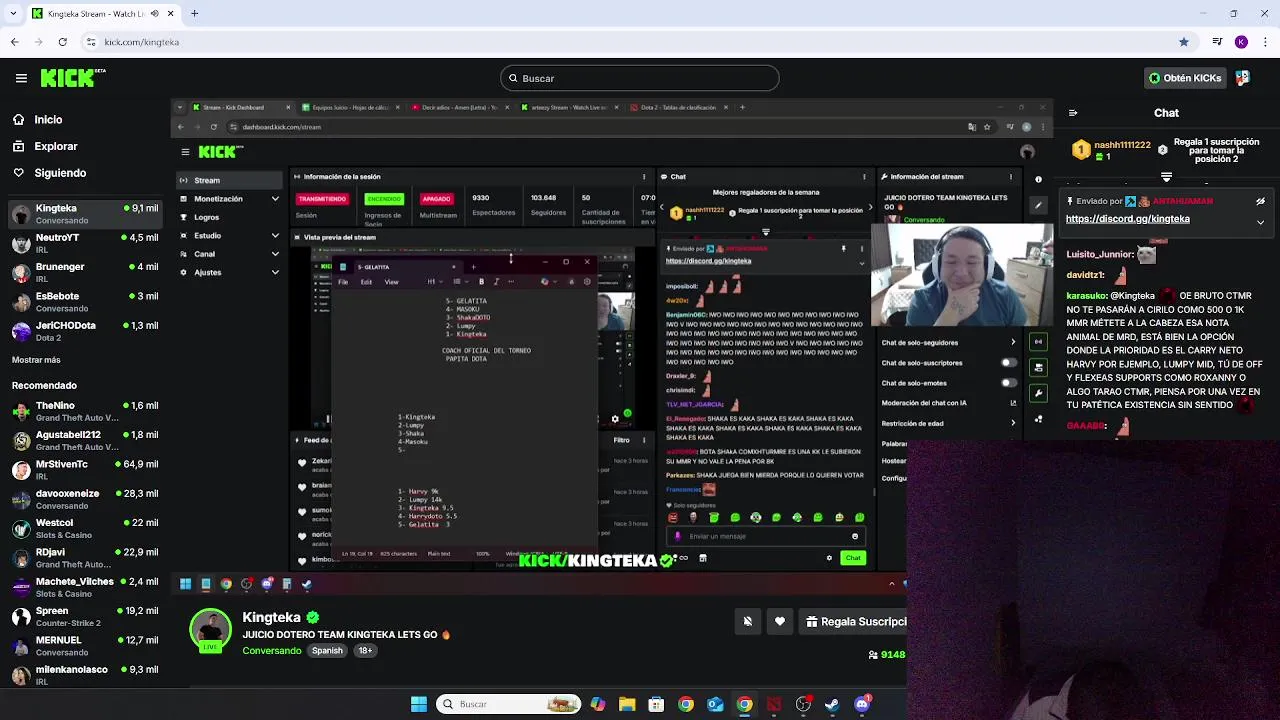Screen dimensions: 1280x720
Task: Open recommended channel TheNino
Action: [84, 411]
